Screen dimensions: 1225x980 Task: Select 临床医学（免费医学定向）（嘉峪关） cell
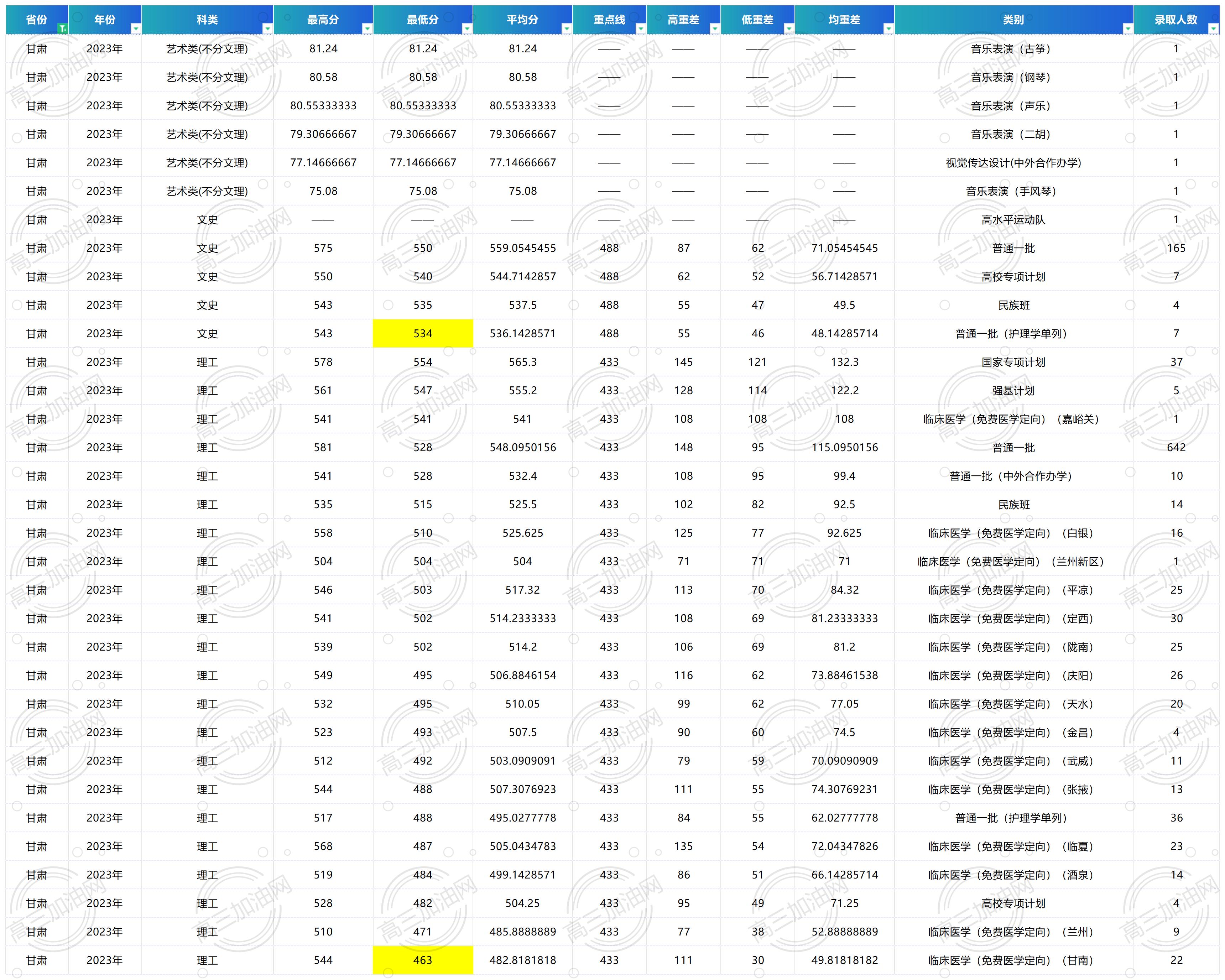[x=1013, y=419]
